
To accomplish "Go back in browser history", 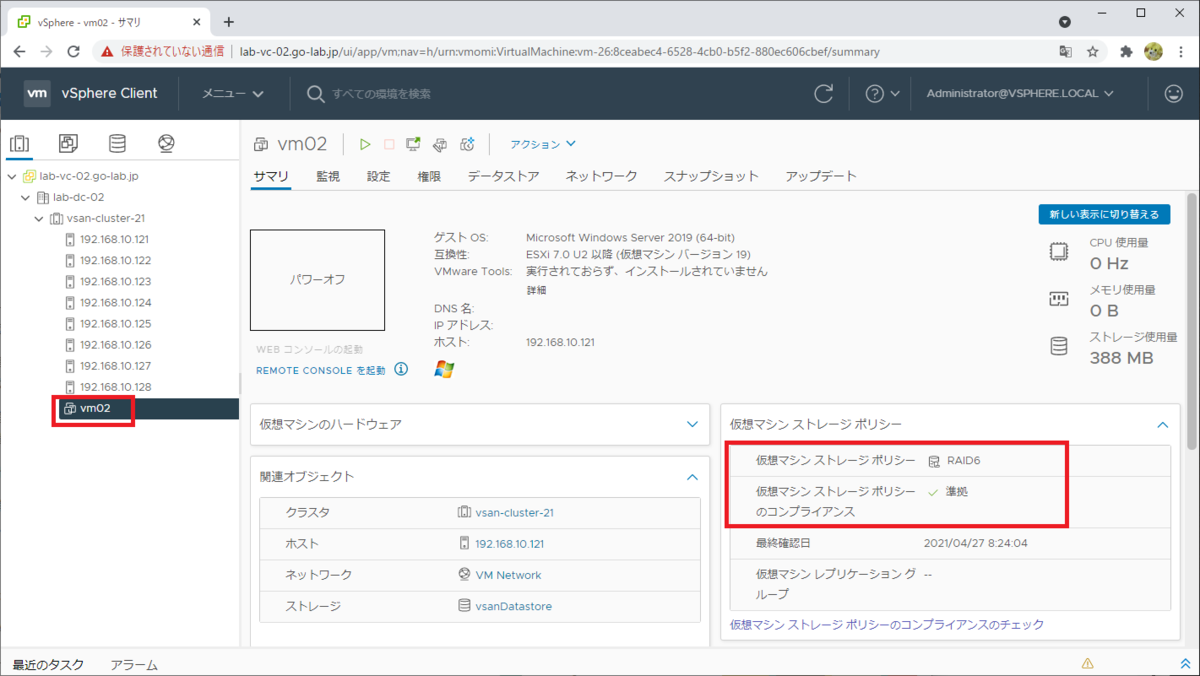I will coord(19,51).
